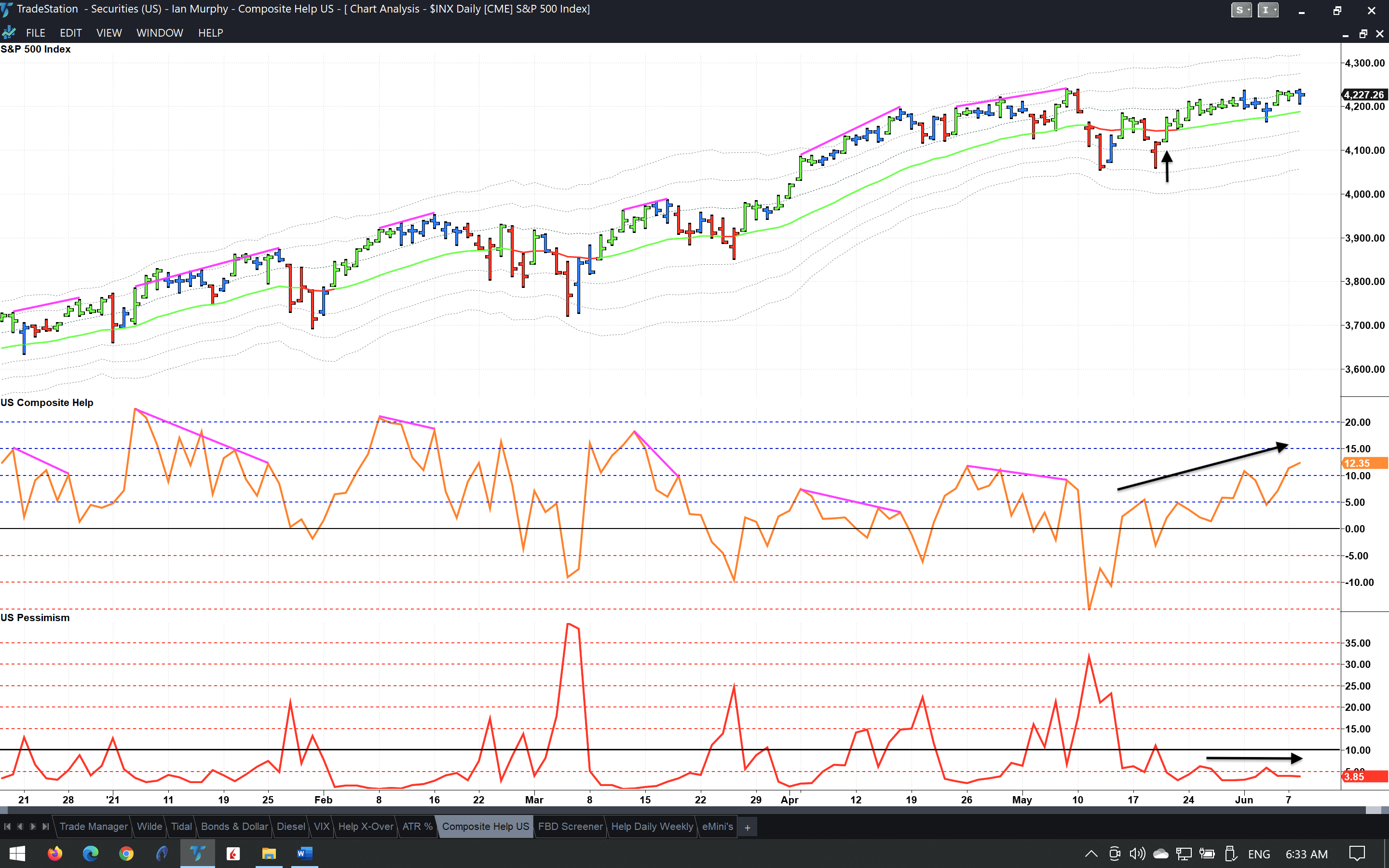This screenshot has height=868, width=1389.
Task: Open Microsoft Word from the taskbar
Action: 304,854
